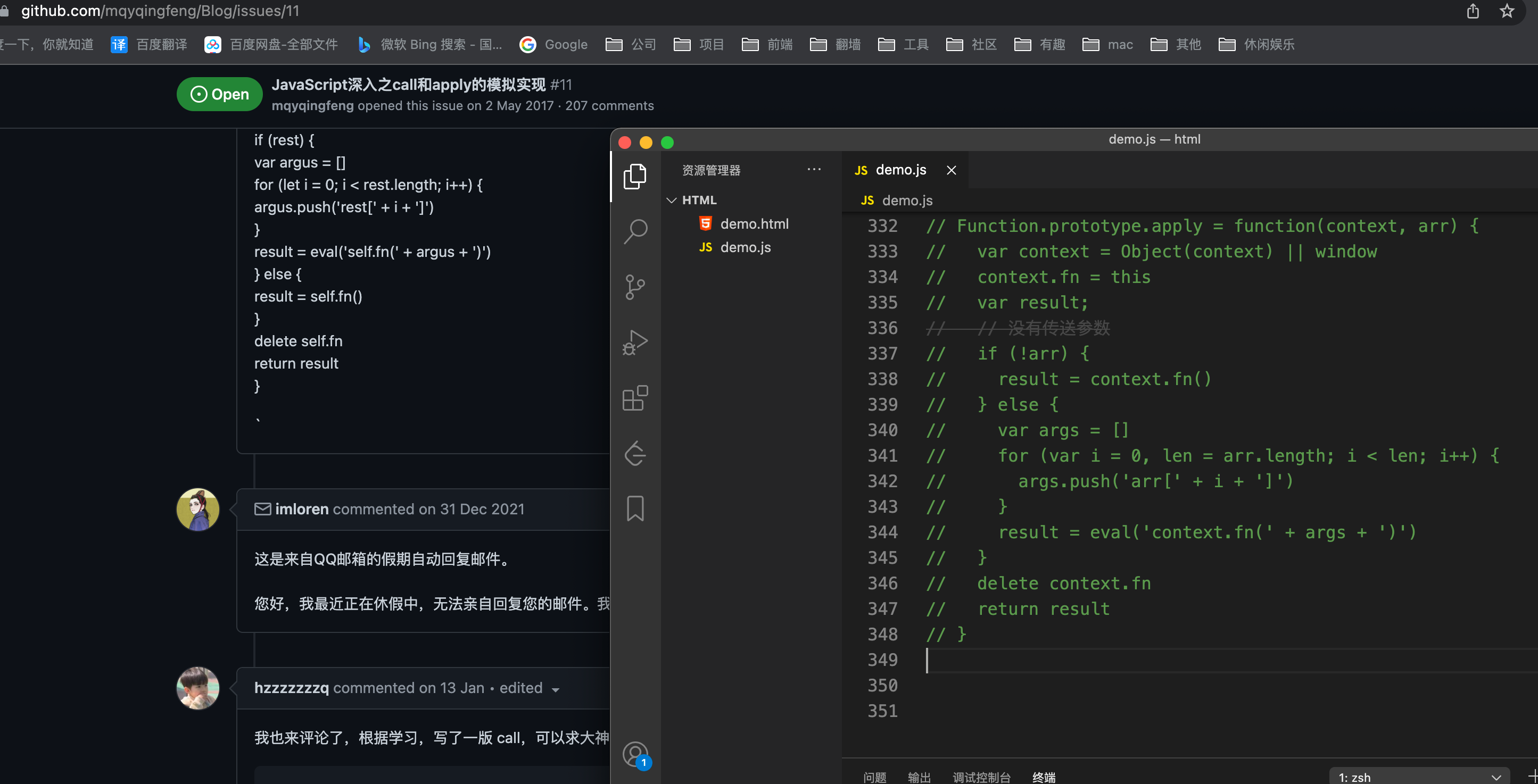
Task: Open the 百度网盘-全部文件 bookmark
Action: (271, 45)
